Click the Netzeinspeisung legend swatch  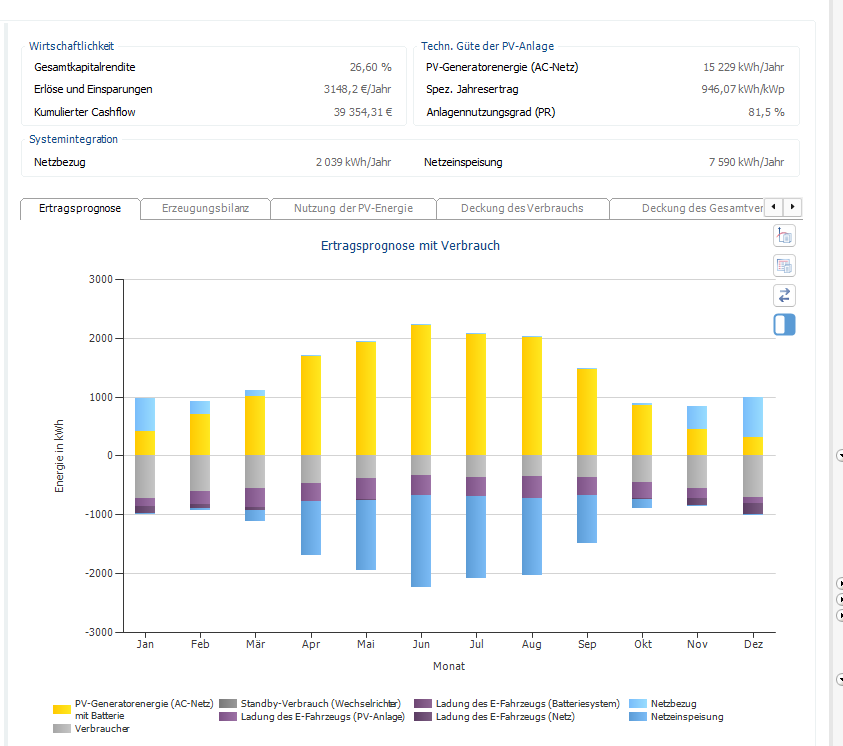click(638, 716)
